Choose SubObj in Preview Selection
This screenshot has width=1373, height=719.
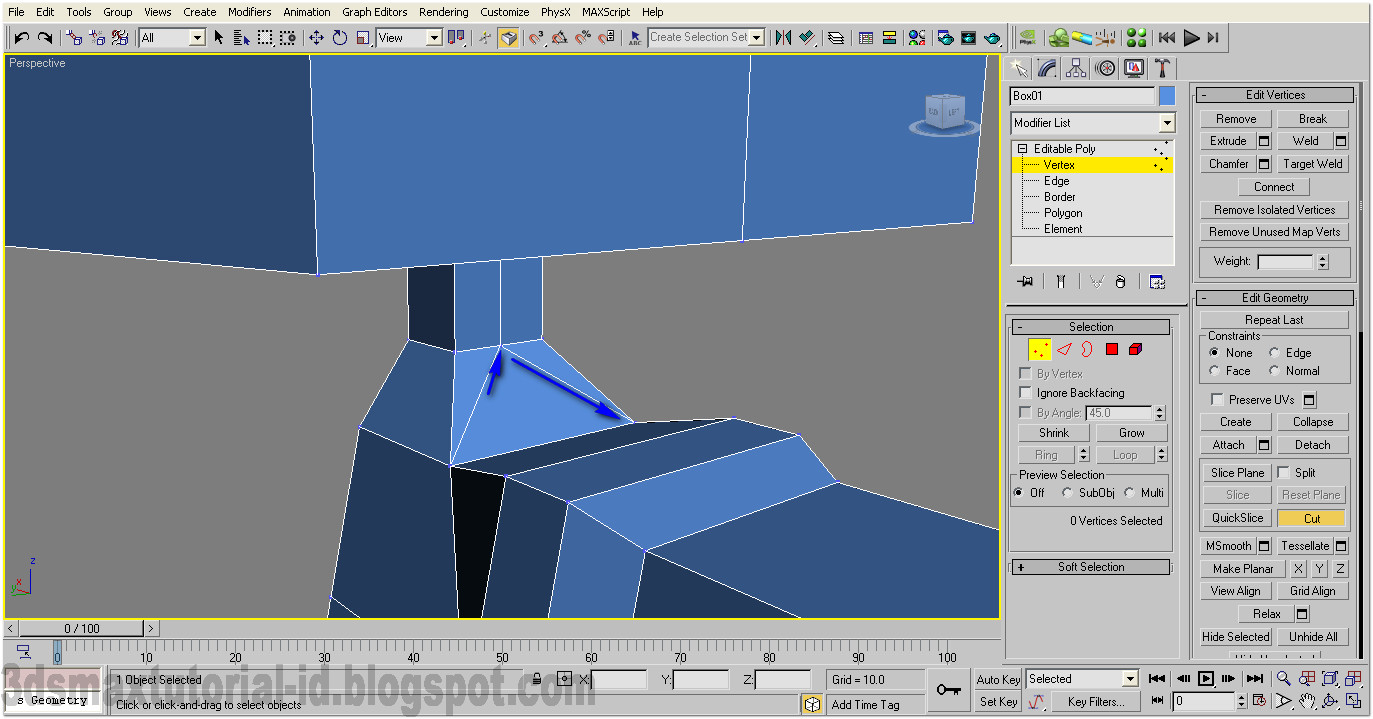point(1068,492)
